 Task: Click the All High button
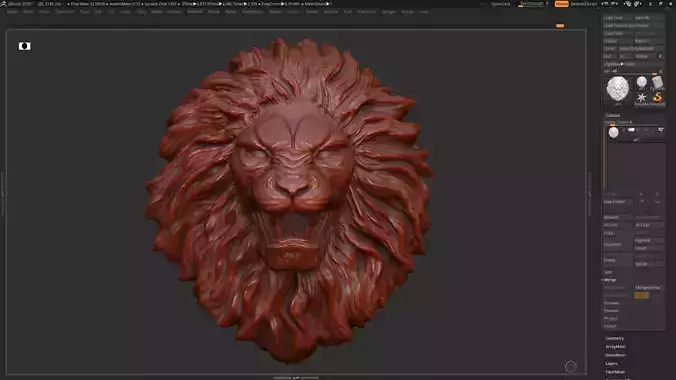649,225
